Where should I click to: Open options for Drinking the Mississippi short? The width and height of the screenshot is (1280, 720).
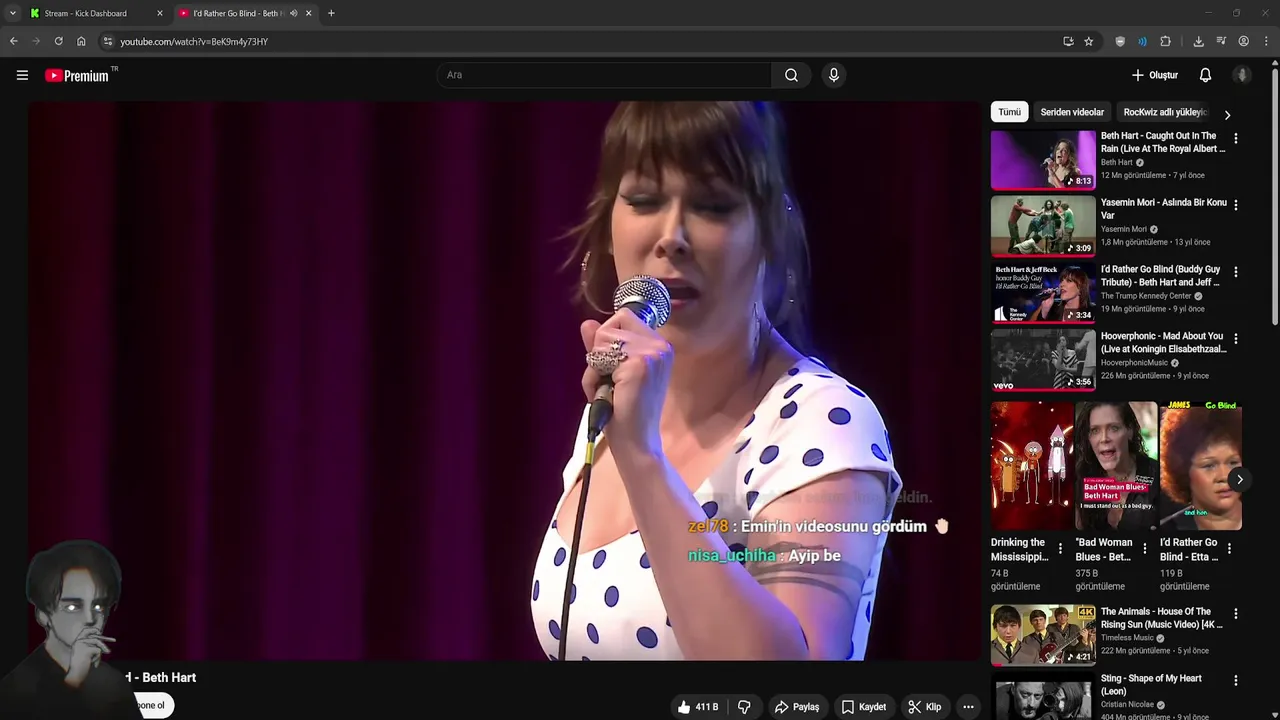[x=1060, y=549]
